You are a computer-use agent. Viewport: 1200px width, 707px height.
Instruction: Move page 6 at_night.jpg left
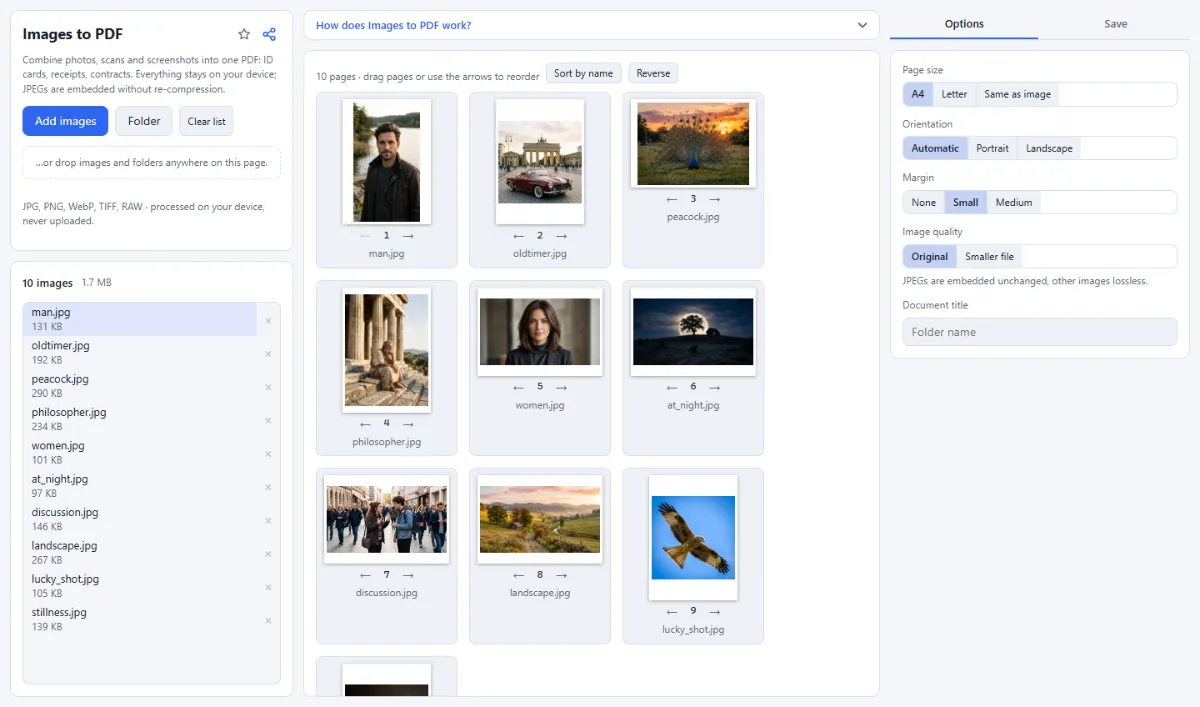[x=671, y=387]
